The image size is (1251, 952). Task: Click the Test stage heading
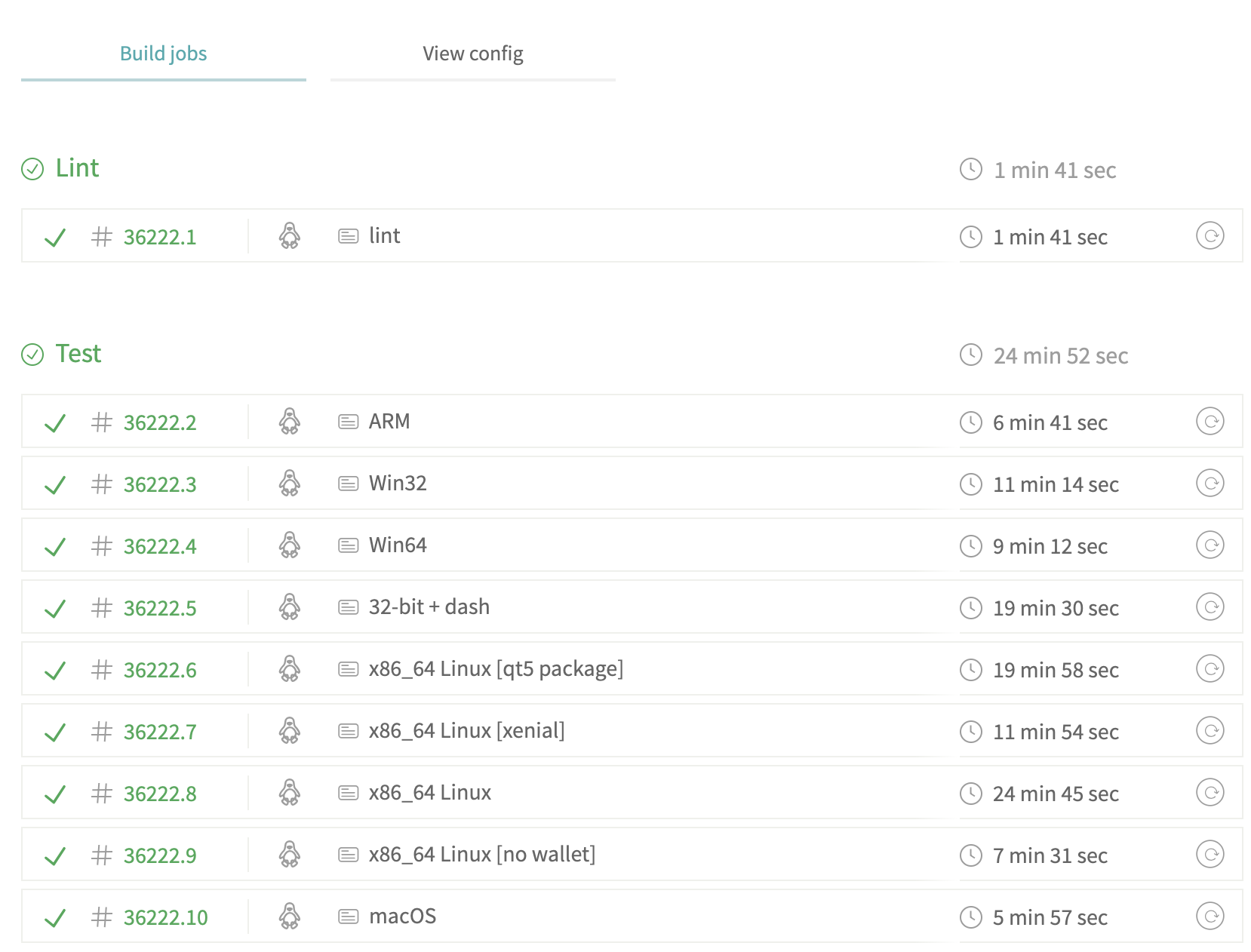(78, 354)
